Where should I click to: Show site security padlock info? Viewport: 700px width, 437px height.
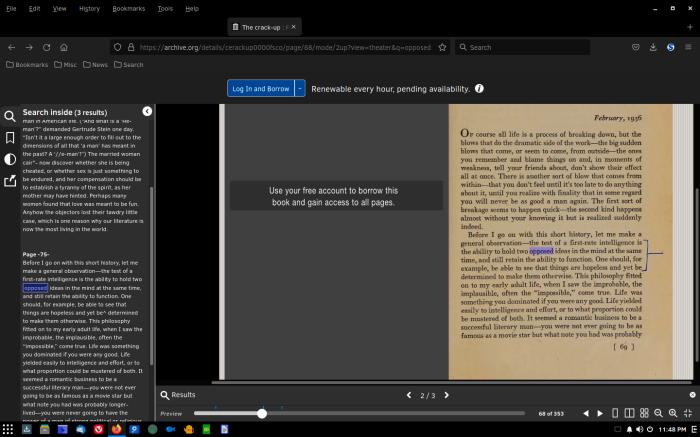click(x=131, y=47)
